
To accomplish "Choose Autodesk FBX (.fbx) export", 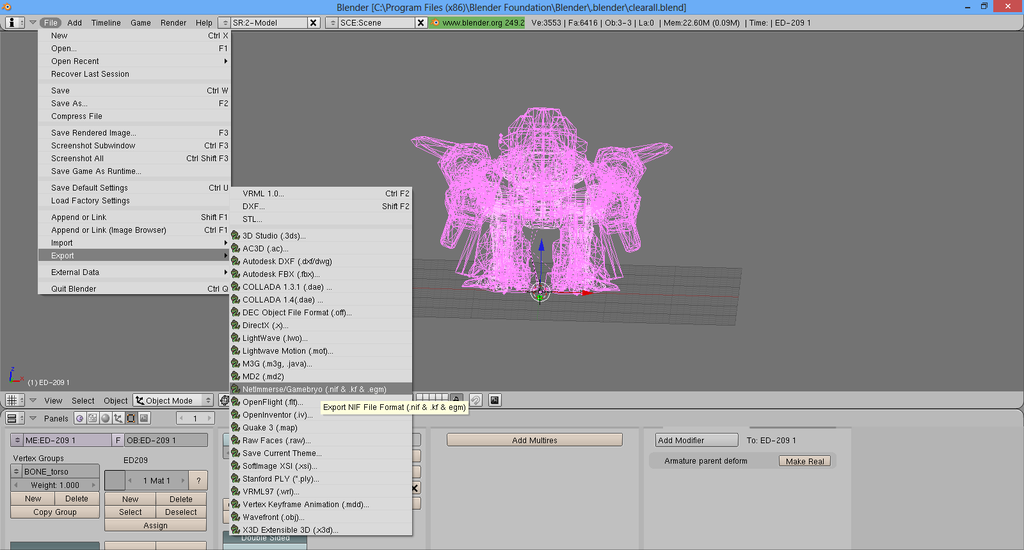I will [x=321, y=274].
